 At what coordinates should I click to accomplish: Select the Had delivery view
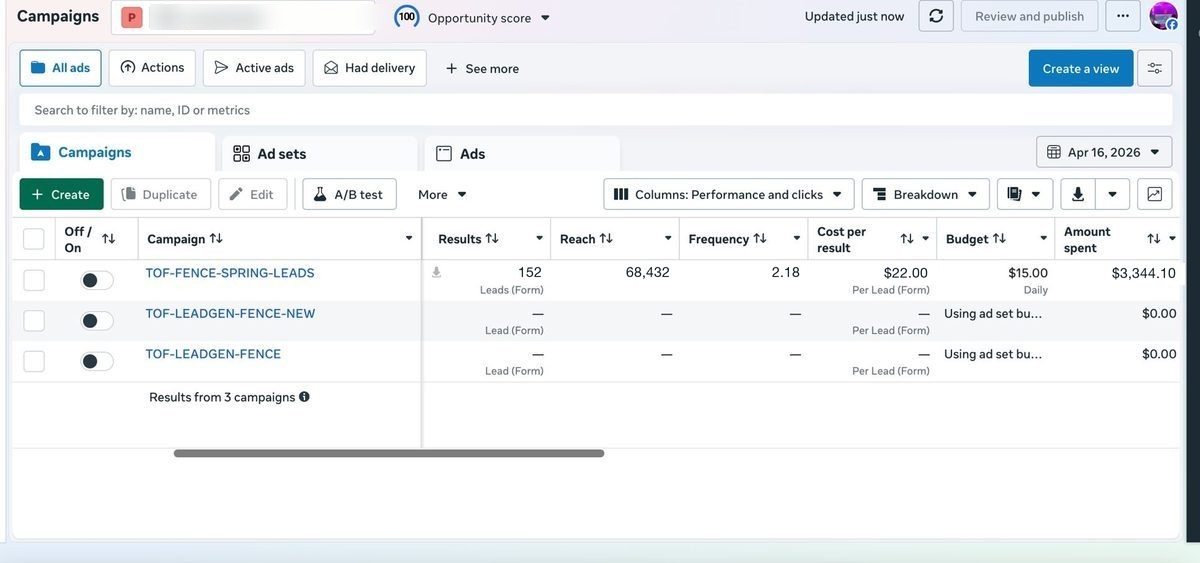pyautogui.click(x=370, y=68)
